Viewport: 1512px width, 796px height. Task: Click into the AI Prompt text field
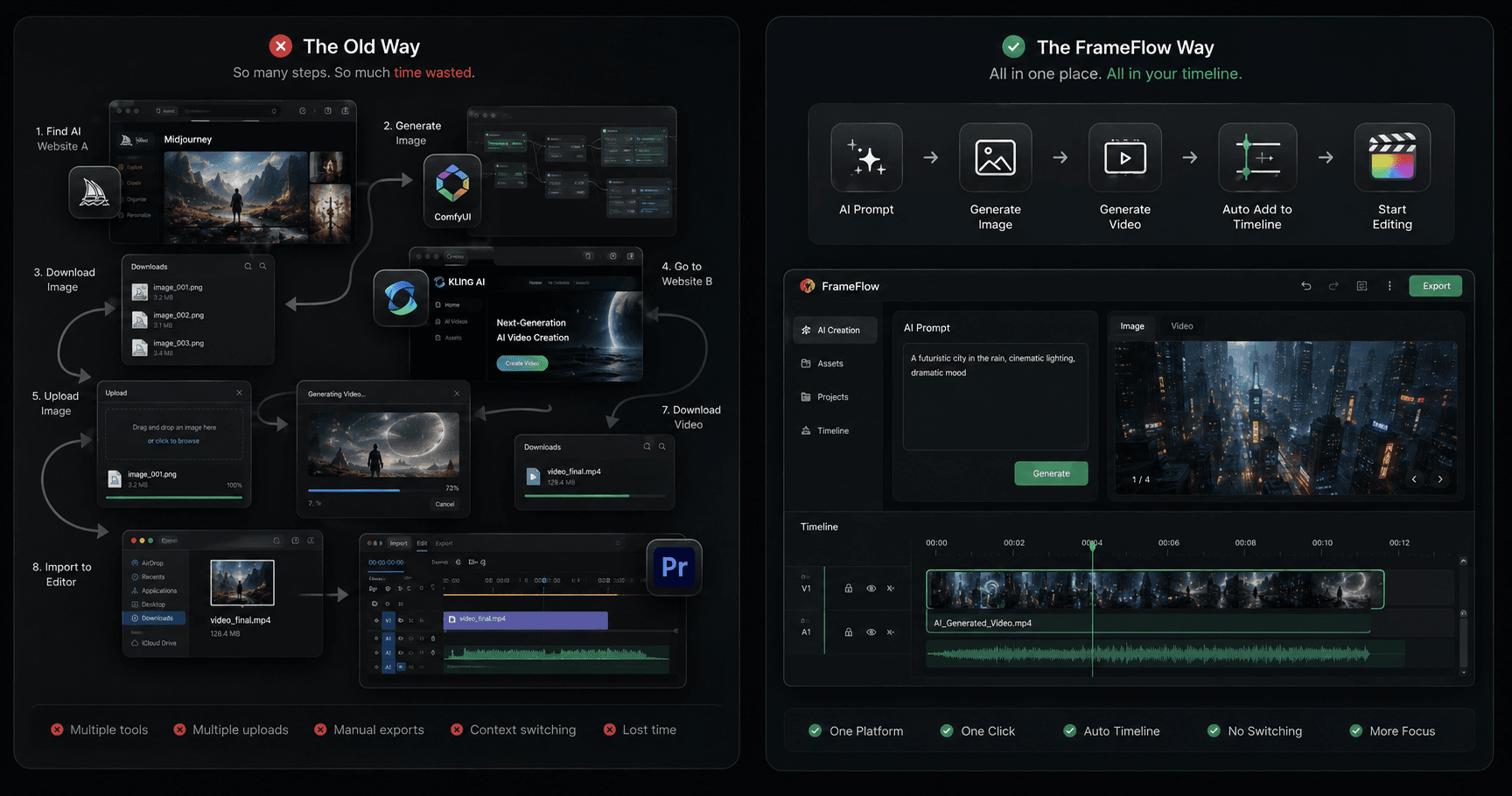tap(995, 396)
